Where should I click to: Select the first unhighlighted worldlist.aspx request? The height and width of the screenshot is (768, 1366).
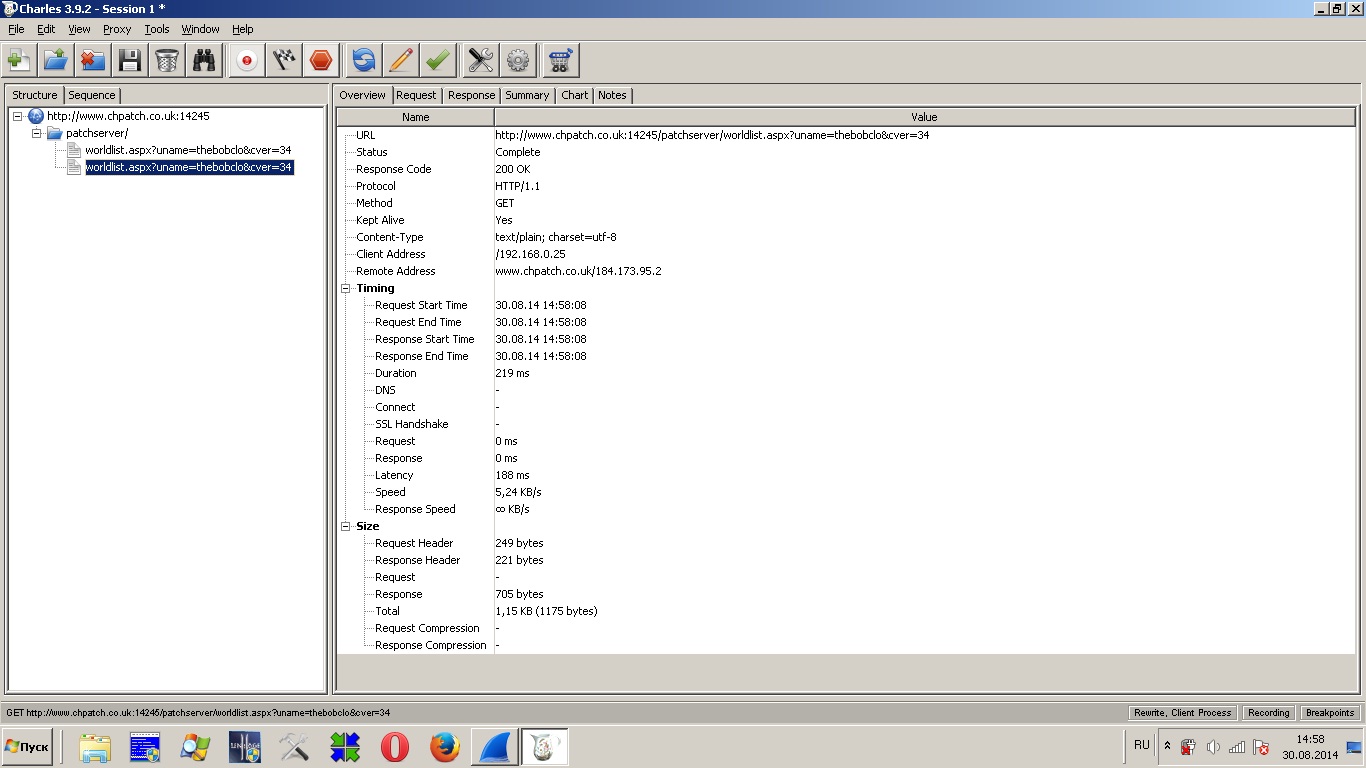[x=188, y=150]
